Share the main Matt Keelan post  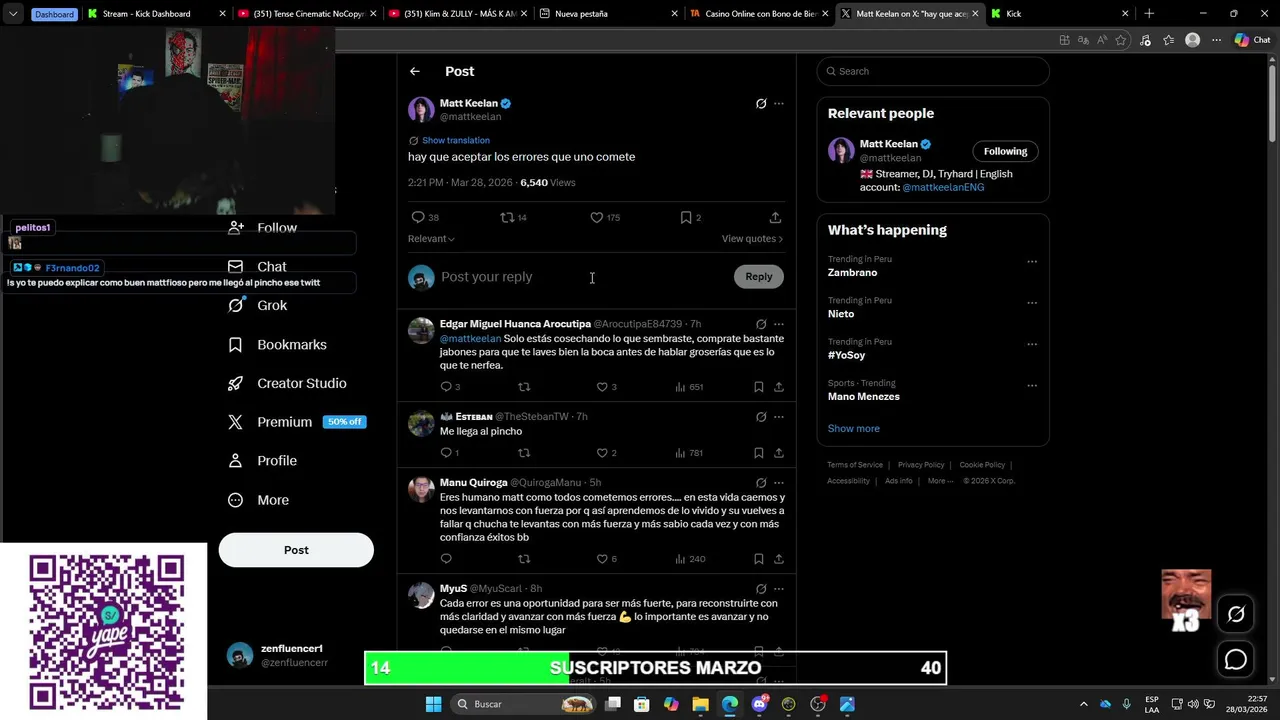coord(775,217)
